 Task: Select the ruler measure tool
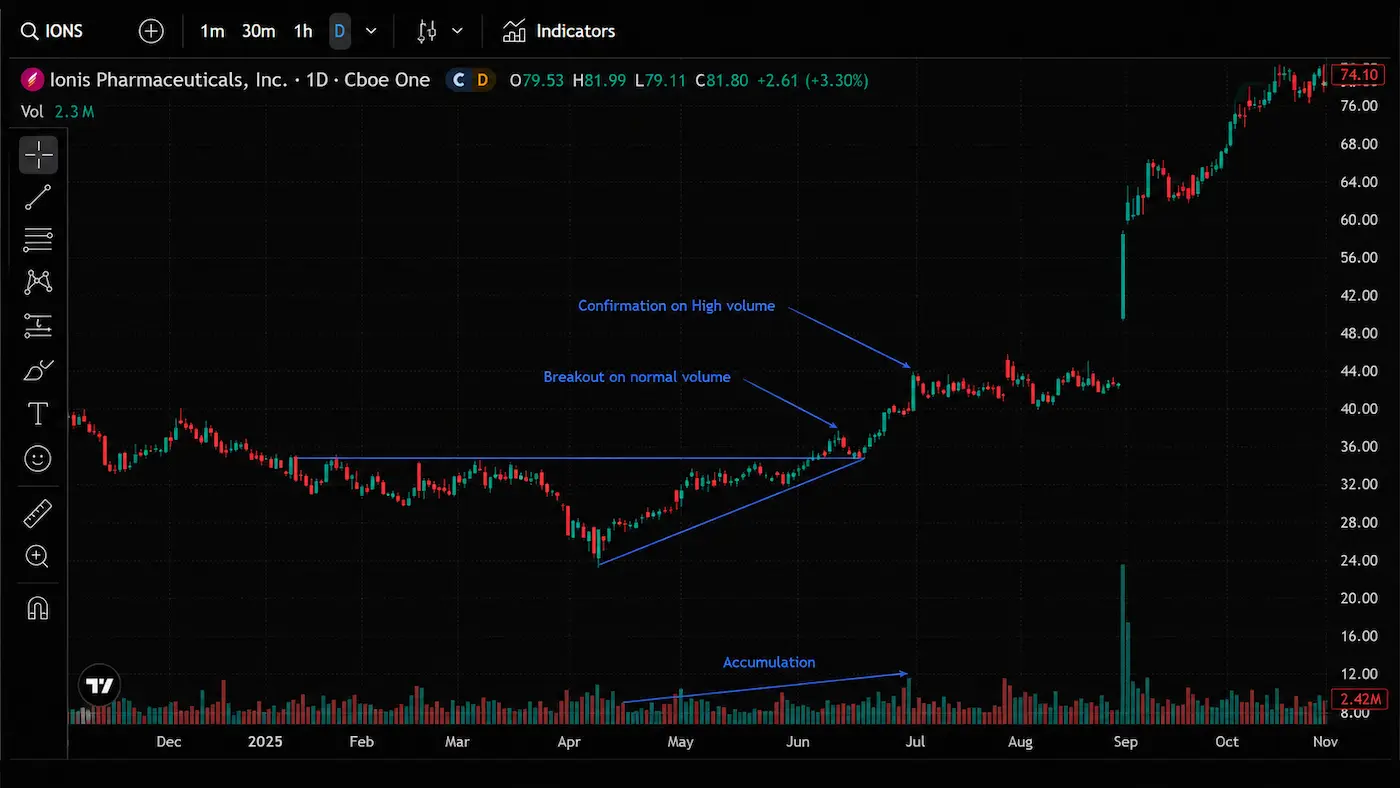(38, 514)
